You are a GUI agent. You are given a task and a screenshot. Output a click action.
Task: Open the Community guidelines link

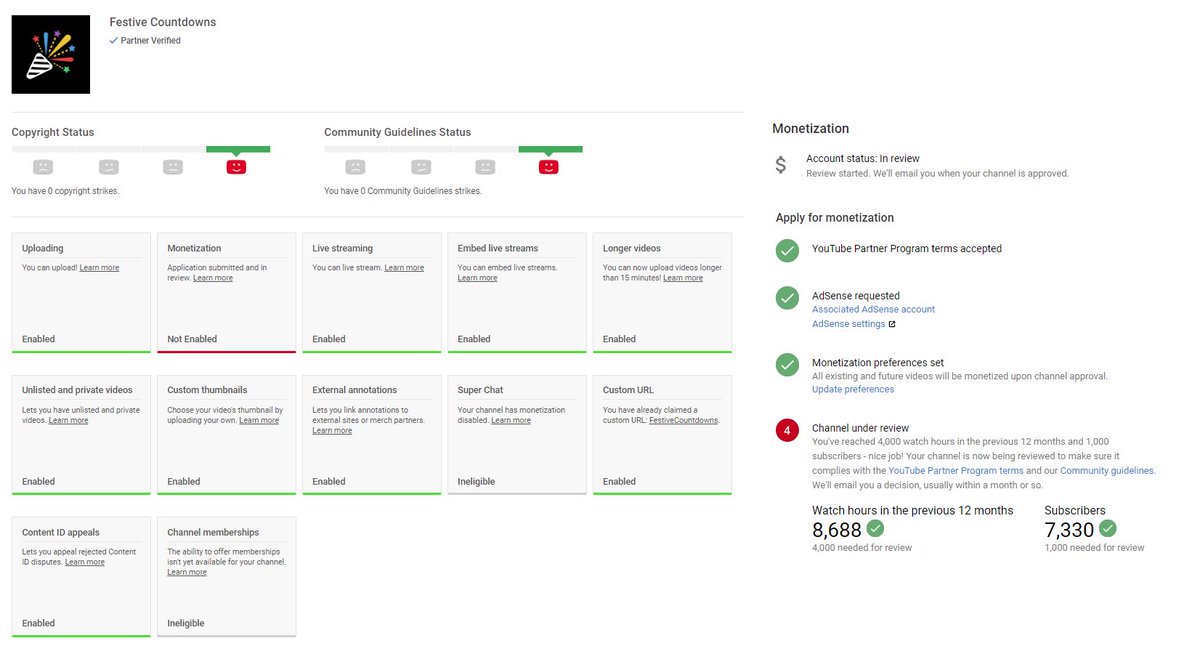tap(1107, 471)
